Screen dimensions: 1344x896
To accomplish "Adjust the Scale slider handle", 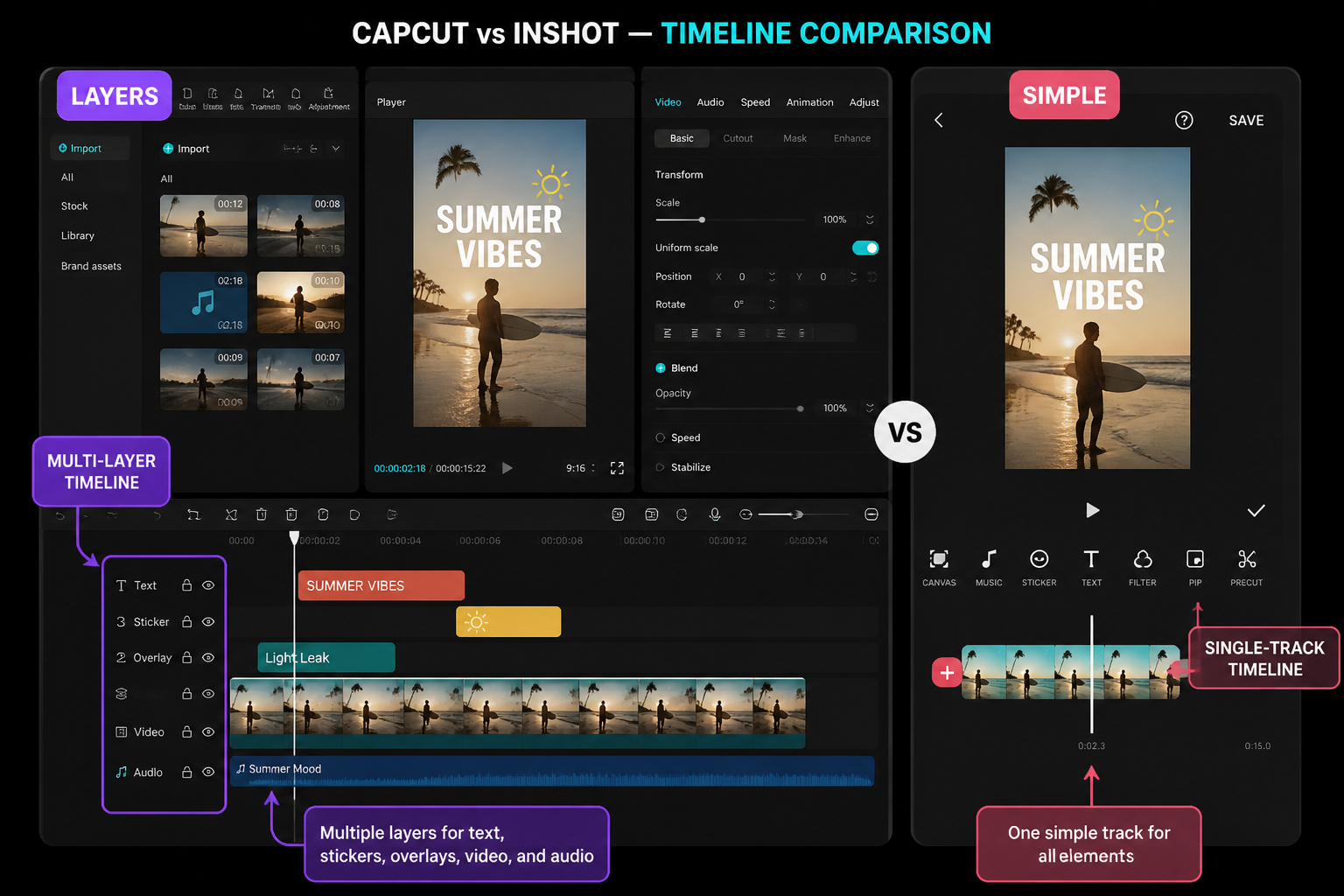I will point(702,220).
